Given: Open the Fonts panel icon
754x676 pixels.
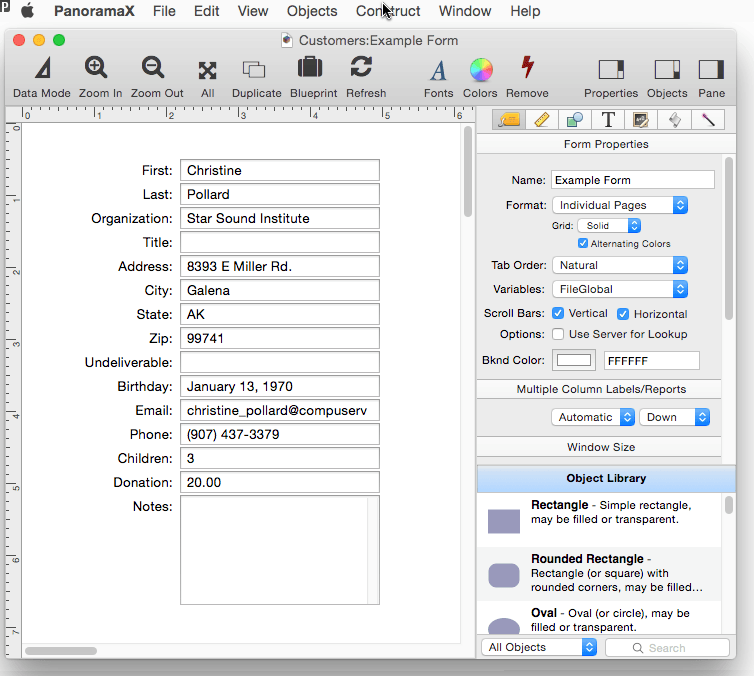Looking at the screenshot, I should point(438,71).
